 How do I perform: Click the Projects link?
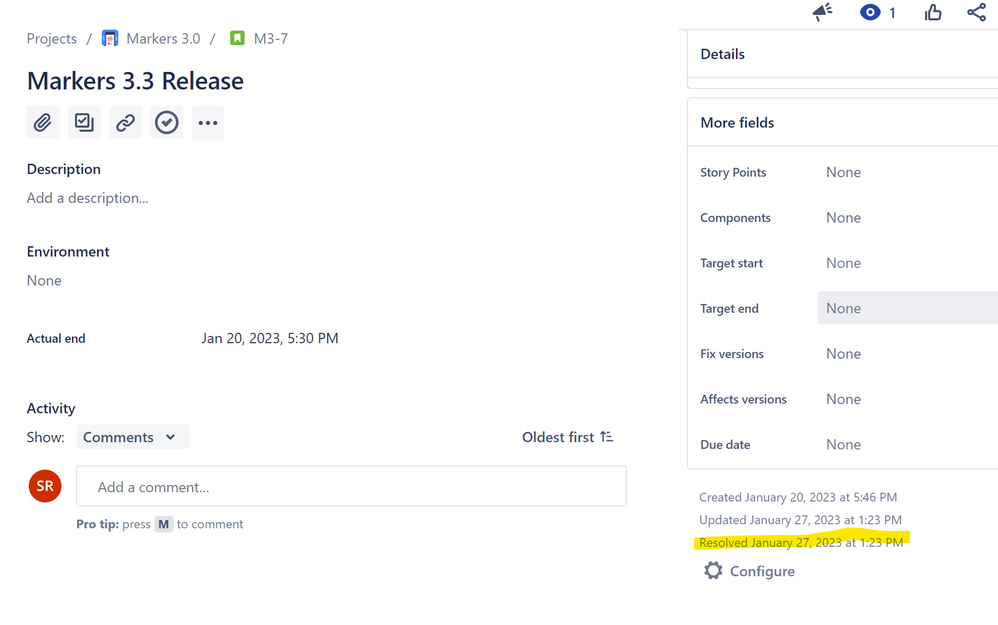point(51,38)
